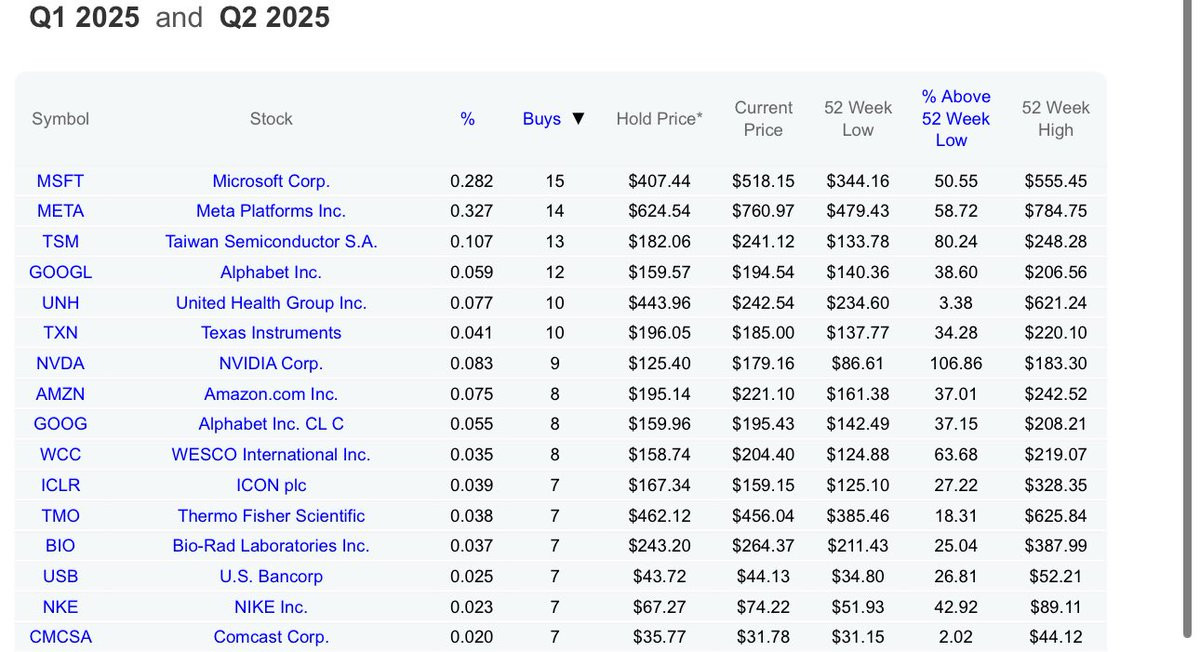Click WESCO International Inc. link
The height and width of the screenshot is (652, 1200).
(271, 454)
